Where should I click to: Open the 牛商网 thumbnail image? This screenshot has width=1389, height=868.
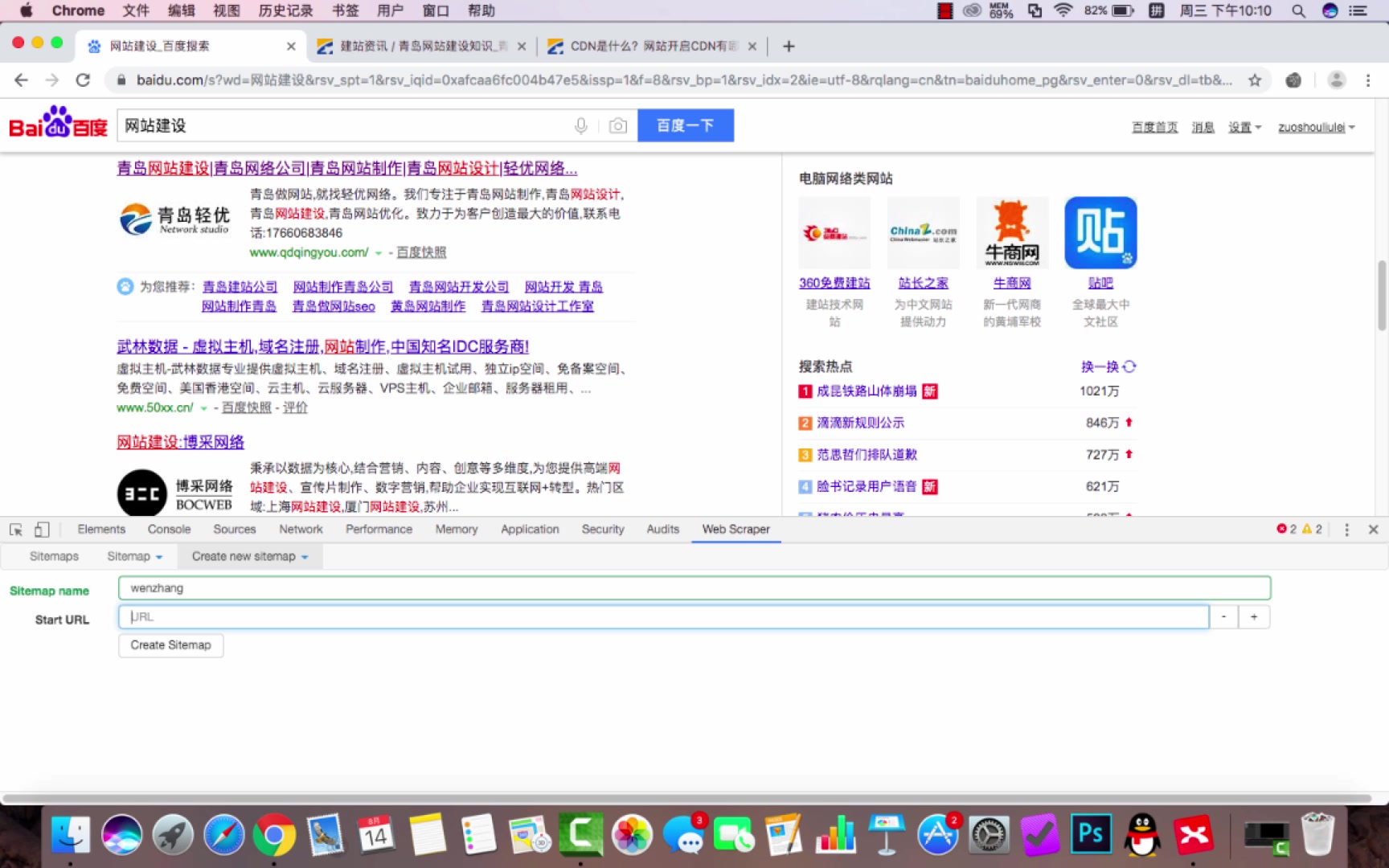point(1012,233)
